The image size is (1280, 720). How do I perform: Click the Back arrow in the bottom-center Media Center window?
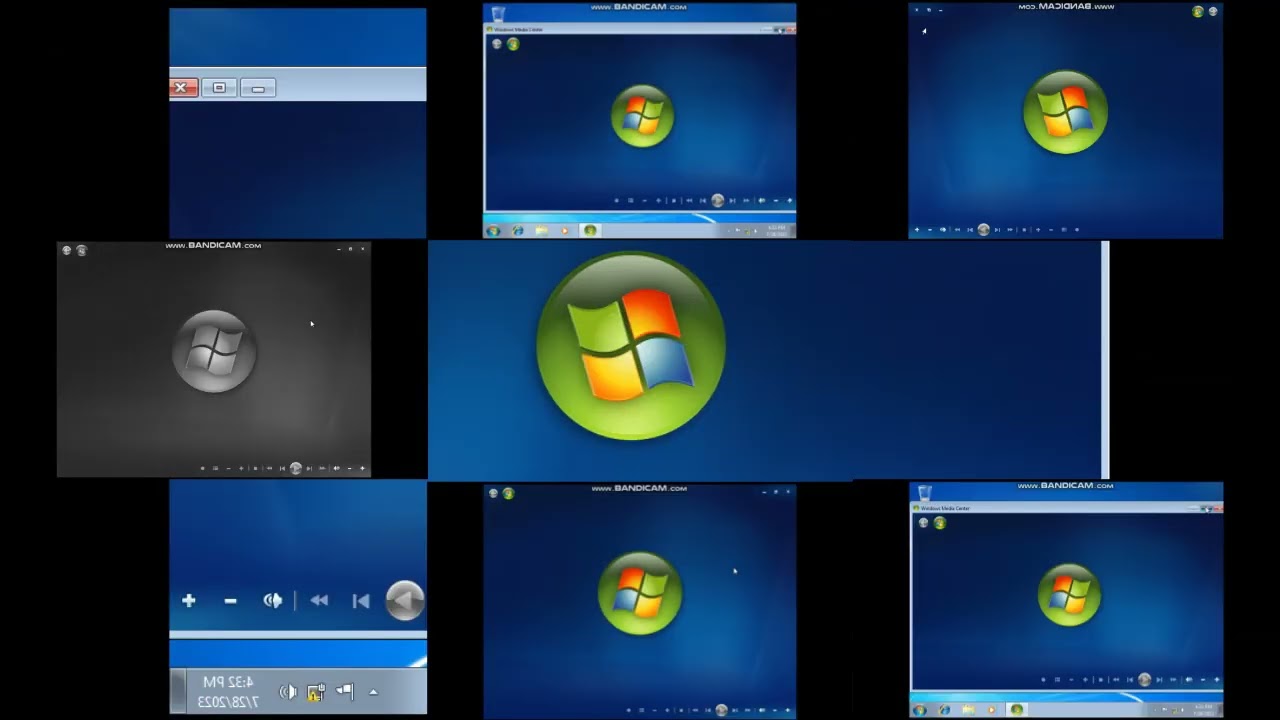coord(492,493)
